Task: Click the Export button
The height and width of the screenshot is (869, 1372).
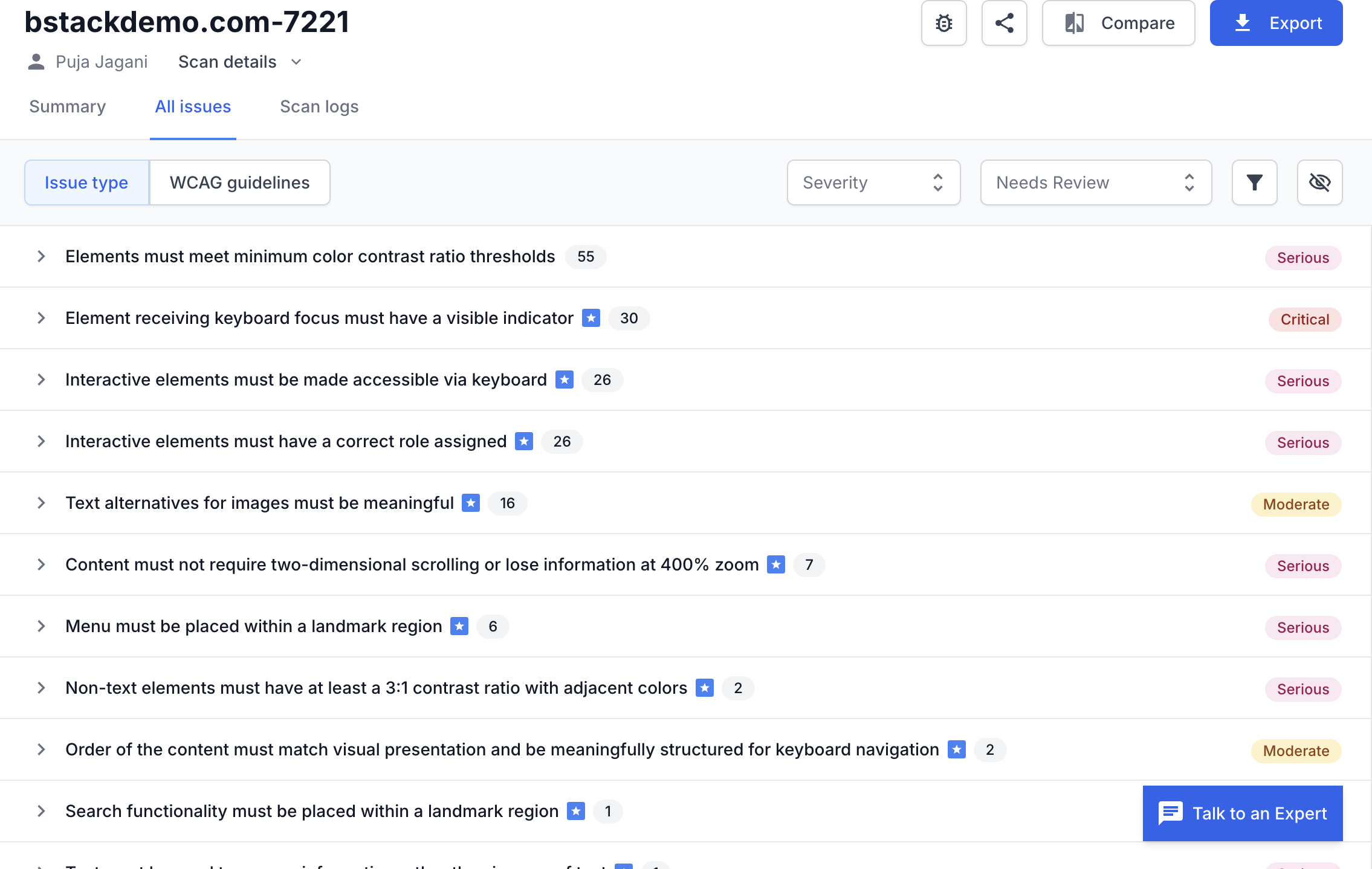Action: (1276, 23)
